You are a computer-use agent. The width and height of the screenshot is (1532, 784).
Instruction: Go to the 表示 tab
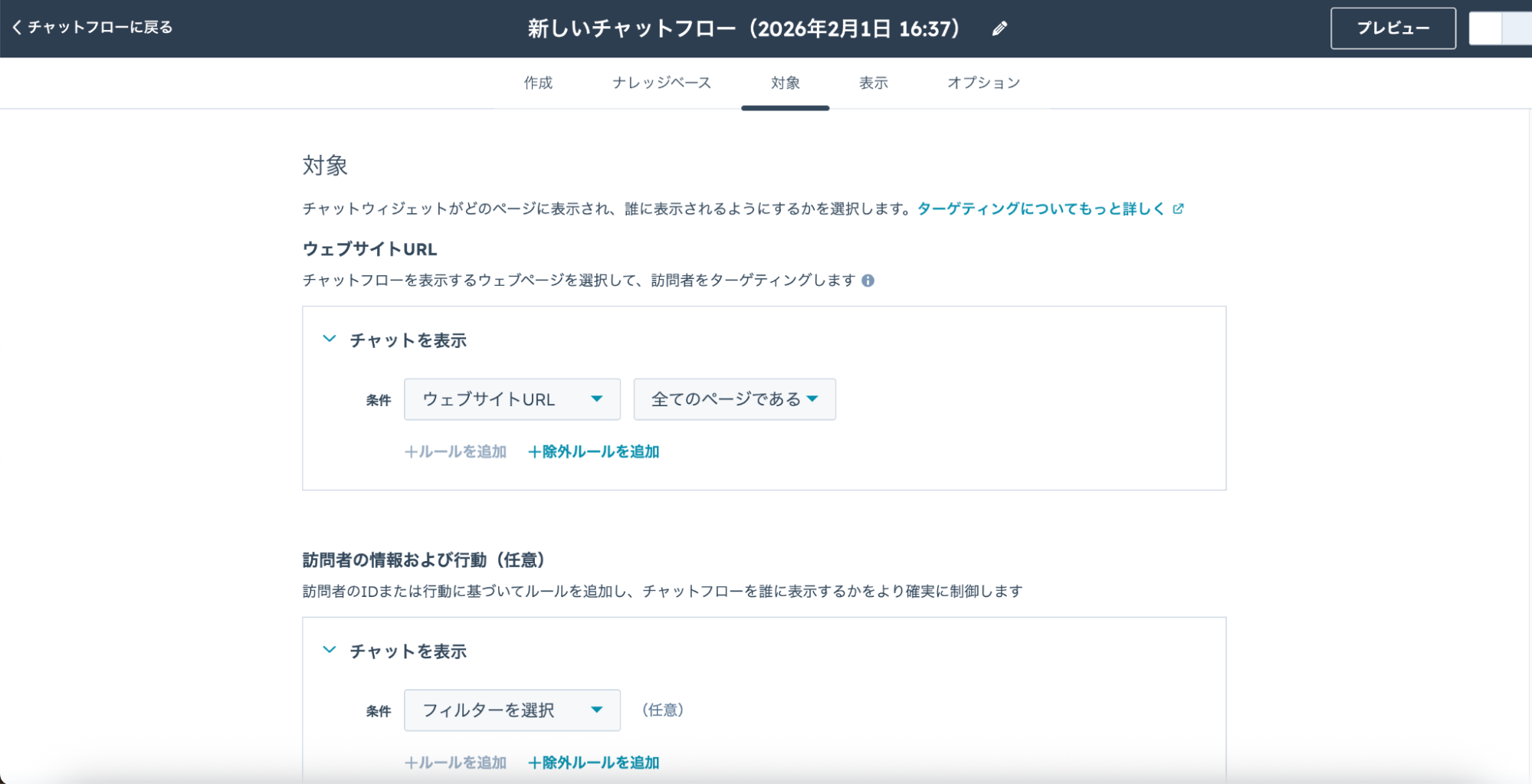(873, 83)
